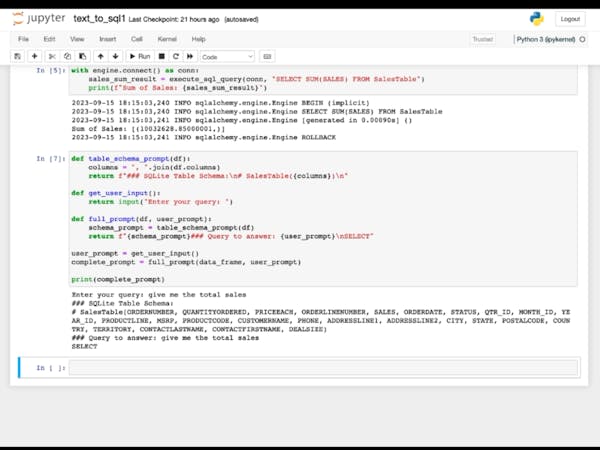
Task: Open the View menu
Action: point(77,39)
